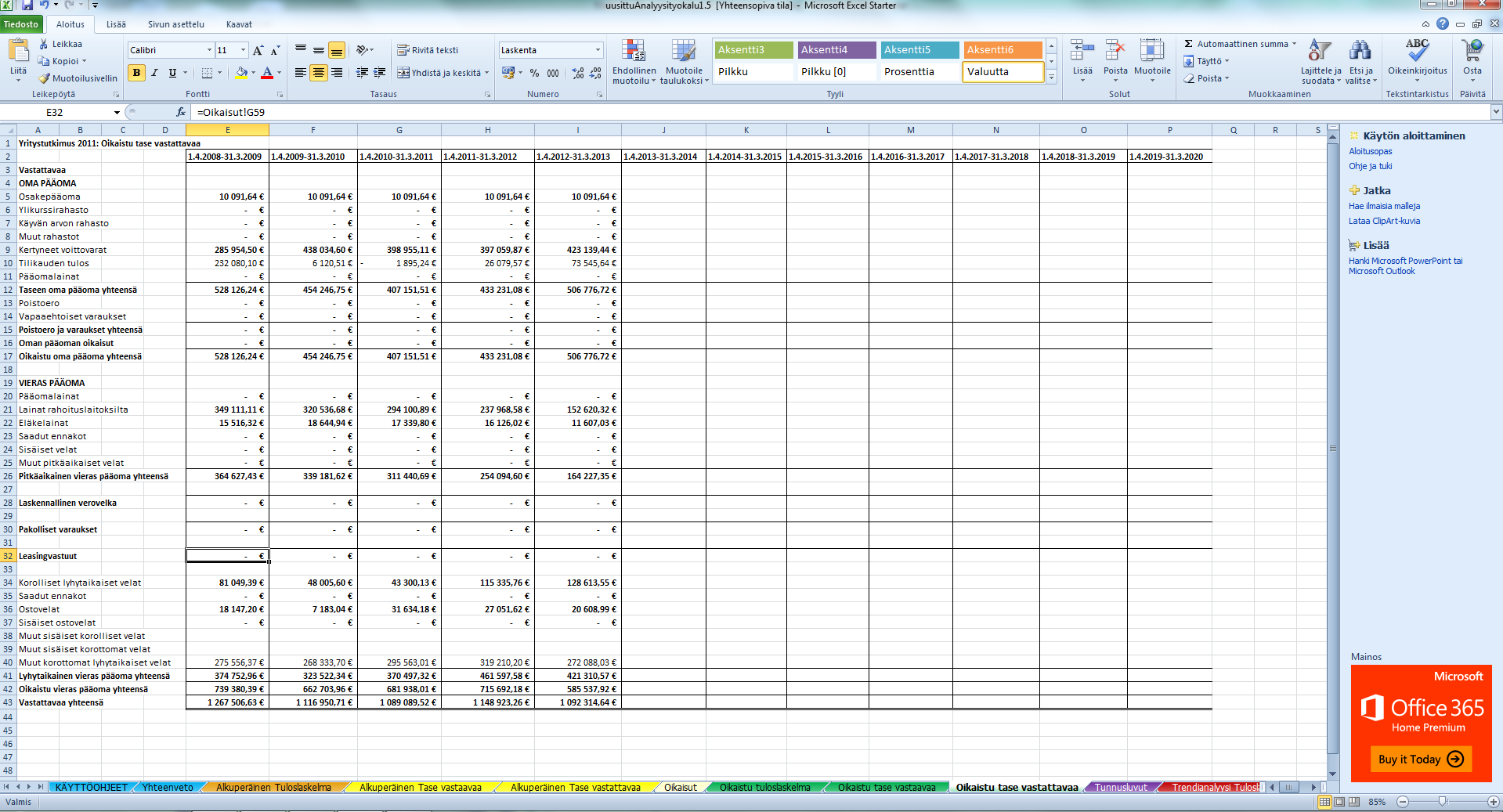
Task: Click the formula bar fx icon
Action: click(181, 112)
